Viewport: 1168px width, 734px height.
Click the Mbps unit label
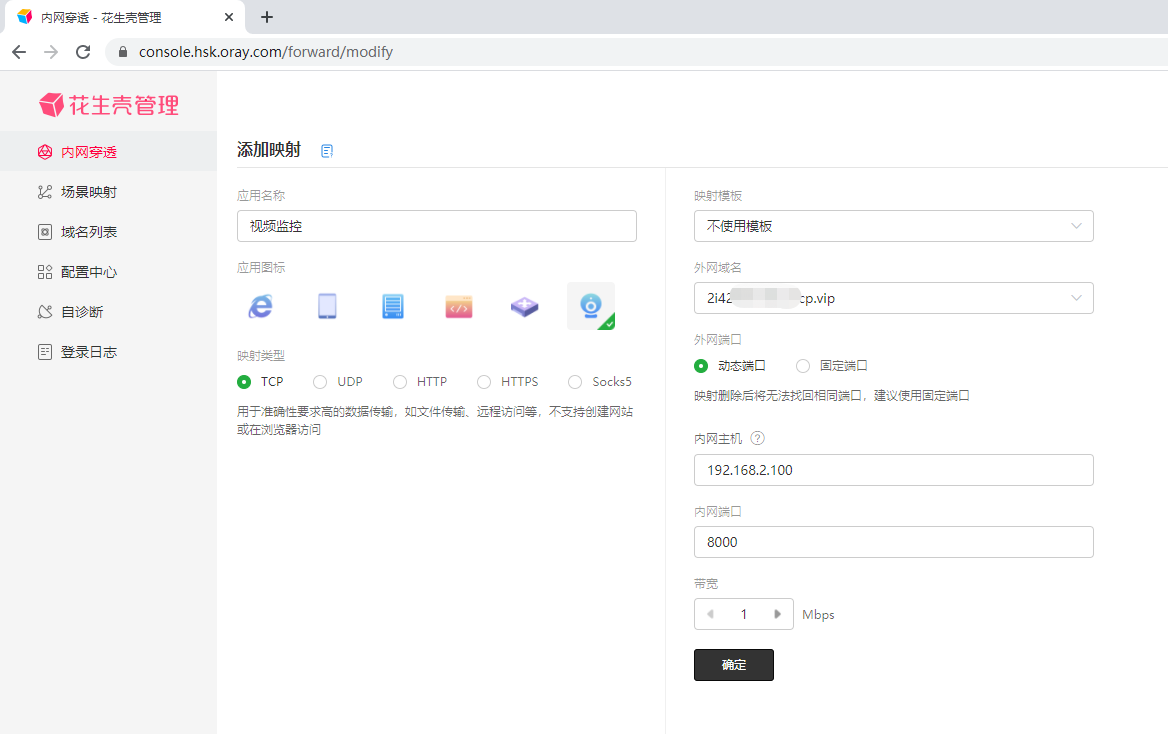click(818, 615)
